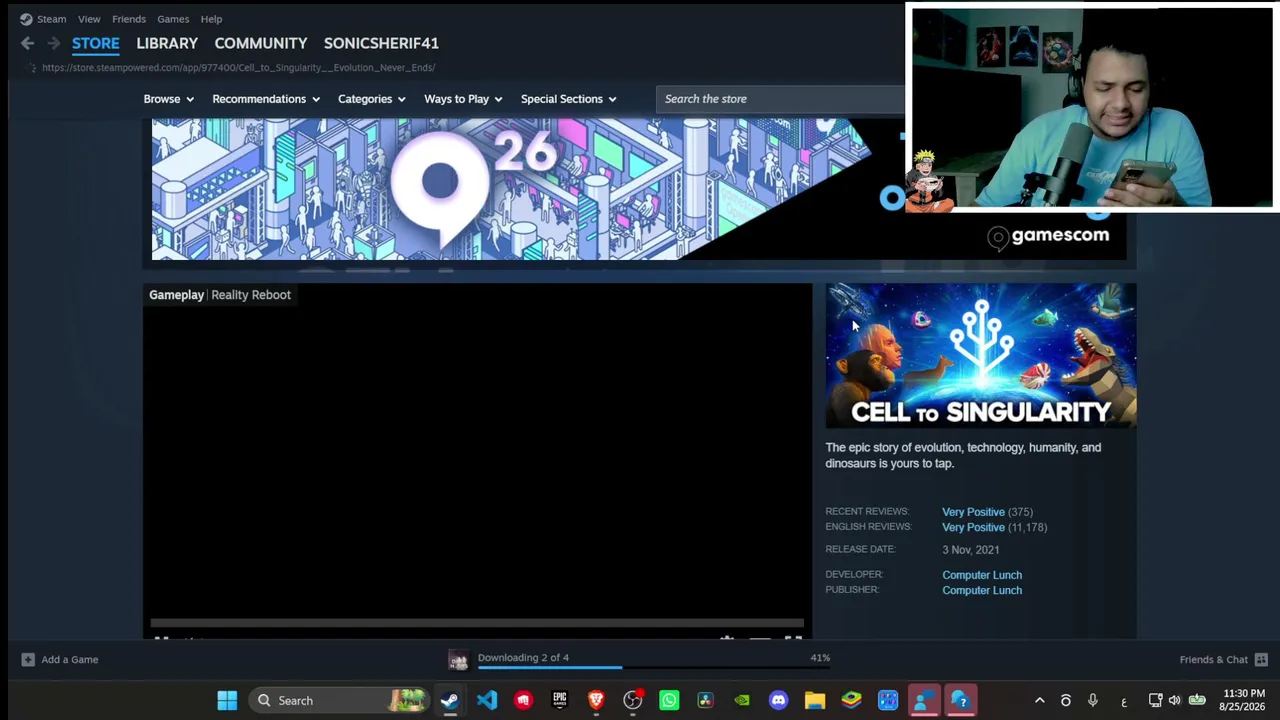1280x720 pixels.
Task: Click the network tray icon
Action: 1156,701
